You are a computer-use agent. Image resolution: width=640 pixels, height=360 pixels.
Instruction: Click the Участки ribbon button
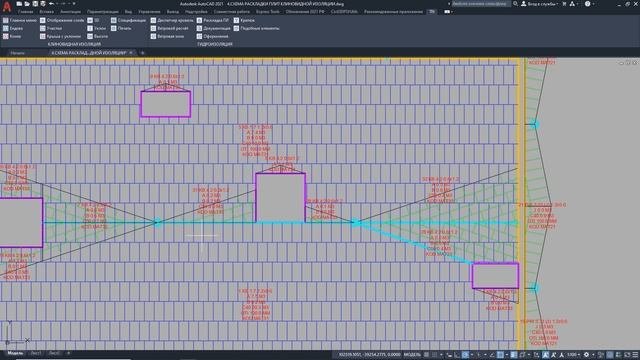[x=51, y=28]
